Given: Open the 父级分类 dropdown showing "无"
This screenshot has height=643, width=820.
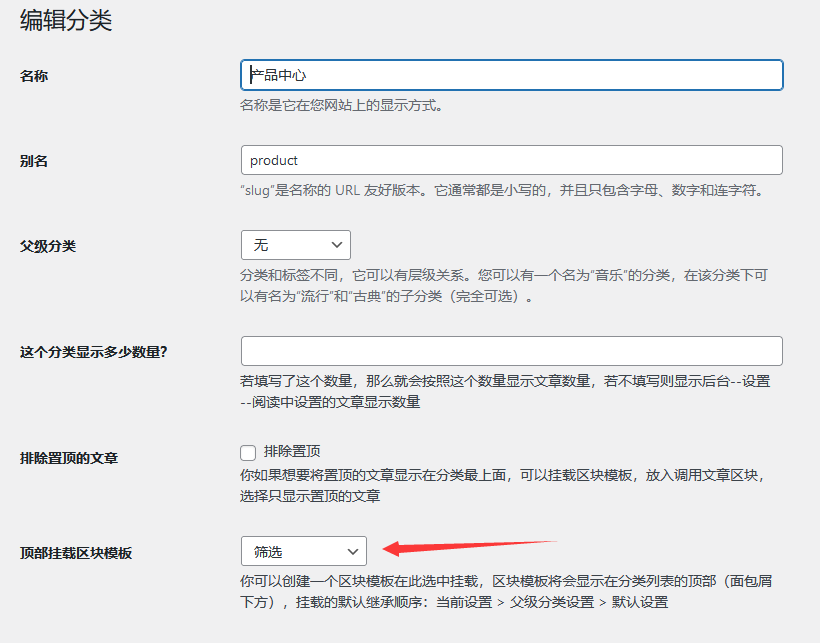Looking at the screenshot, I should pyautogui.click(x=295, y=244).
